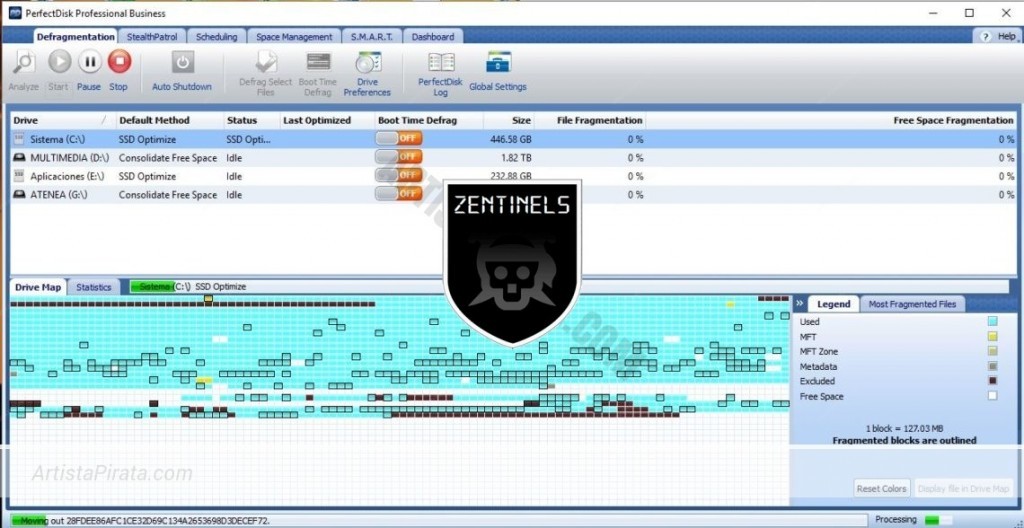This screenshot has width=1024, height=528.
Task: Sort by the Drive column header
Action: point(62,120)
